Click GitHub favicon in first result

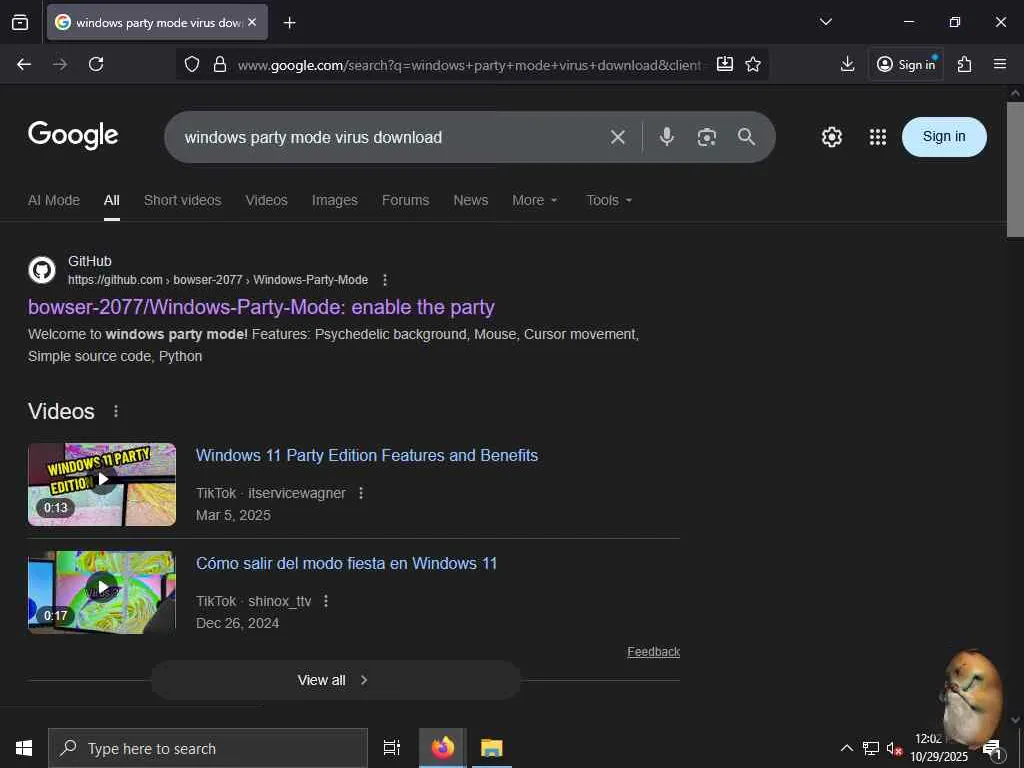coord(42,270)
